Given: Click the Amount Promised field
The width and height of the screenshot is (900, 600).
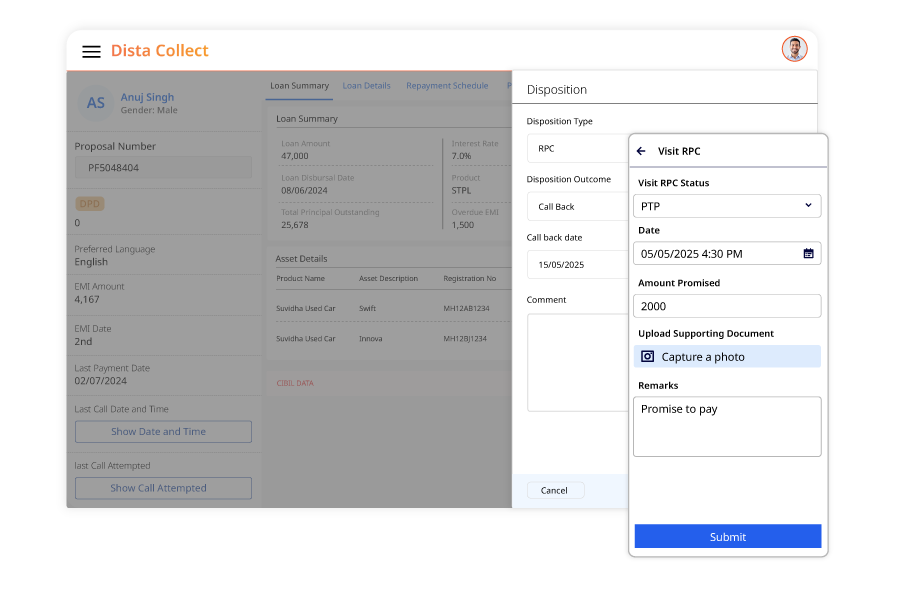Looking at the screenshot, I should click(x=727, y=306).
